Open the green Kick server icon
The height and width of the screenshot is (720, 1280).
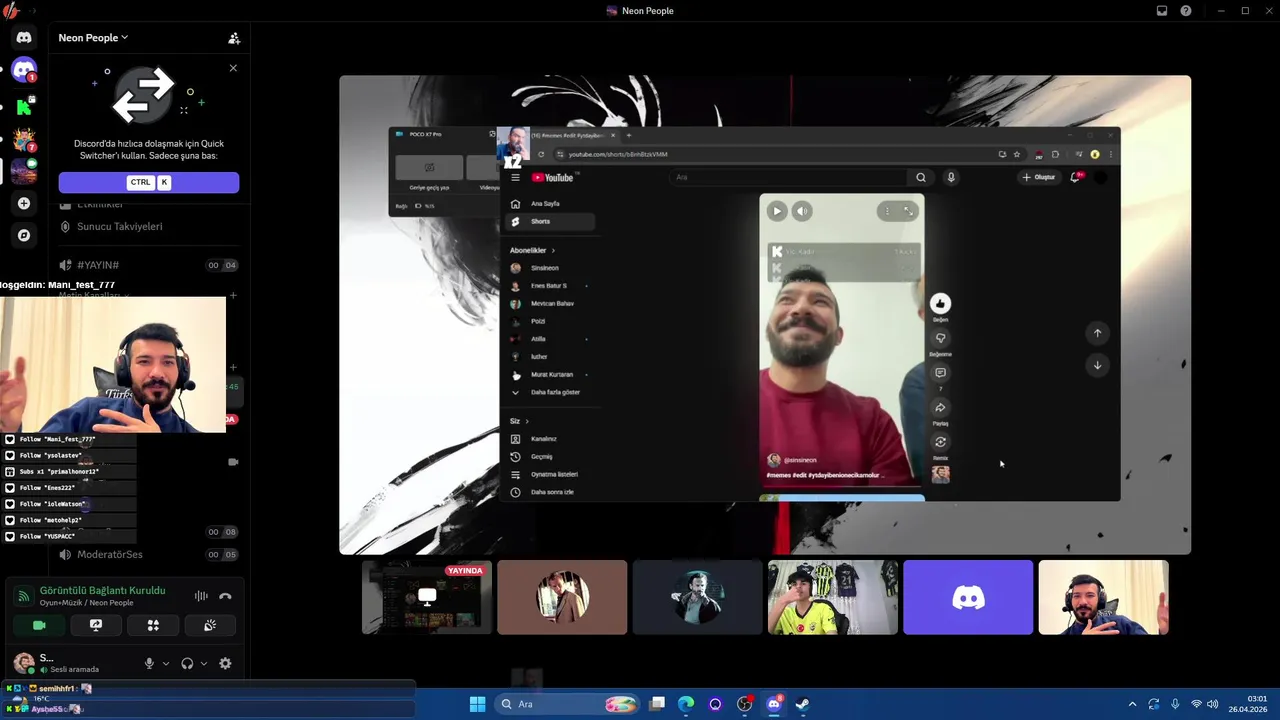click(24, 106)
